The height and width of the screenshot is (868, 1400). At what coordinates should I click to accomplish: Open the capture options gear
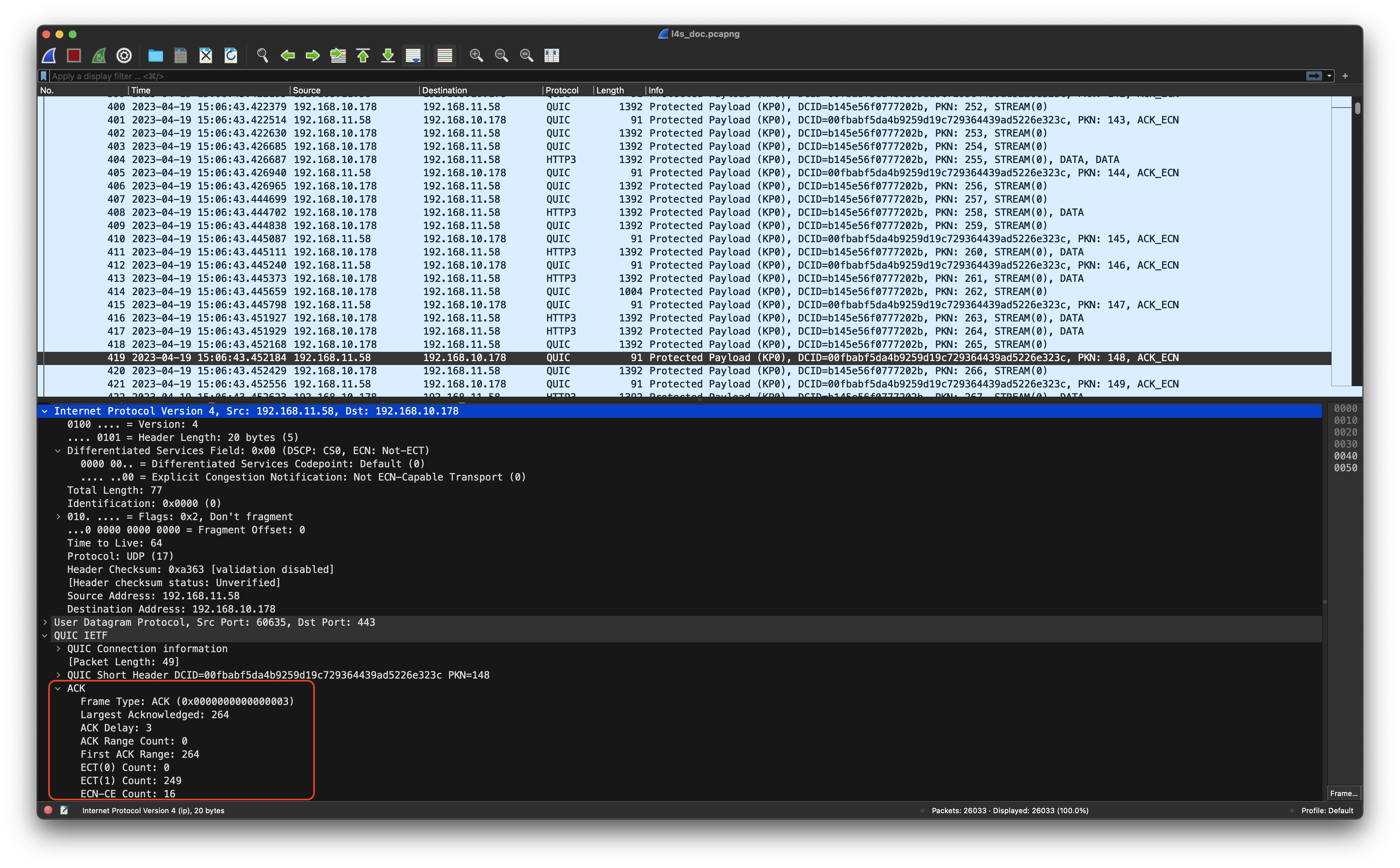(x=123, y=56)
